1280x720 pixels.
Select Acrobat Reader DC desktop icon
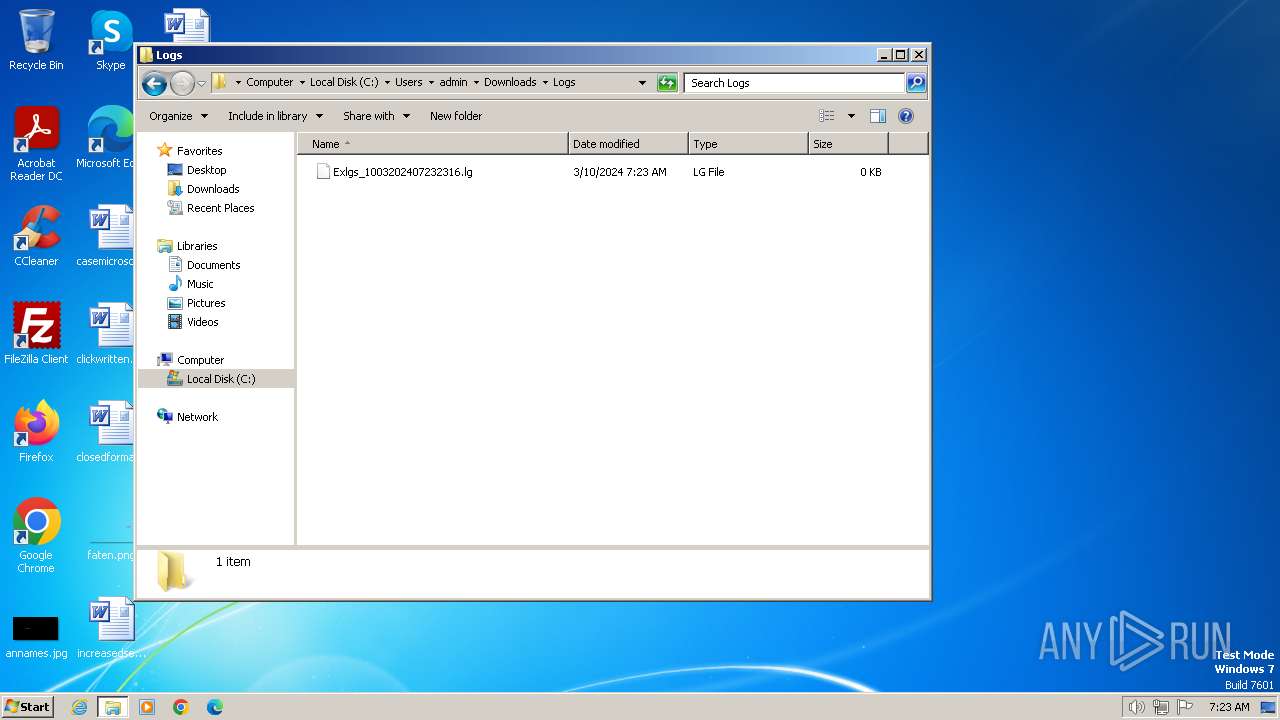coord(36,144)
